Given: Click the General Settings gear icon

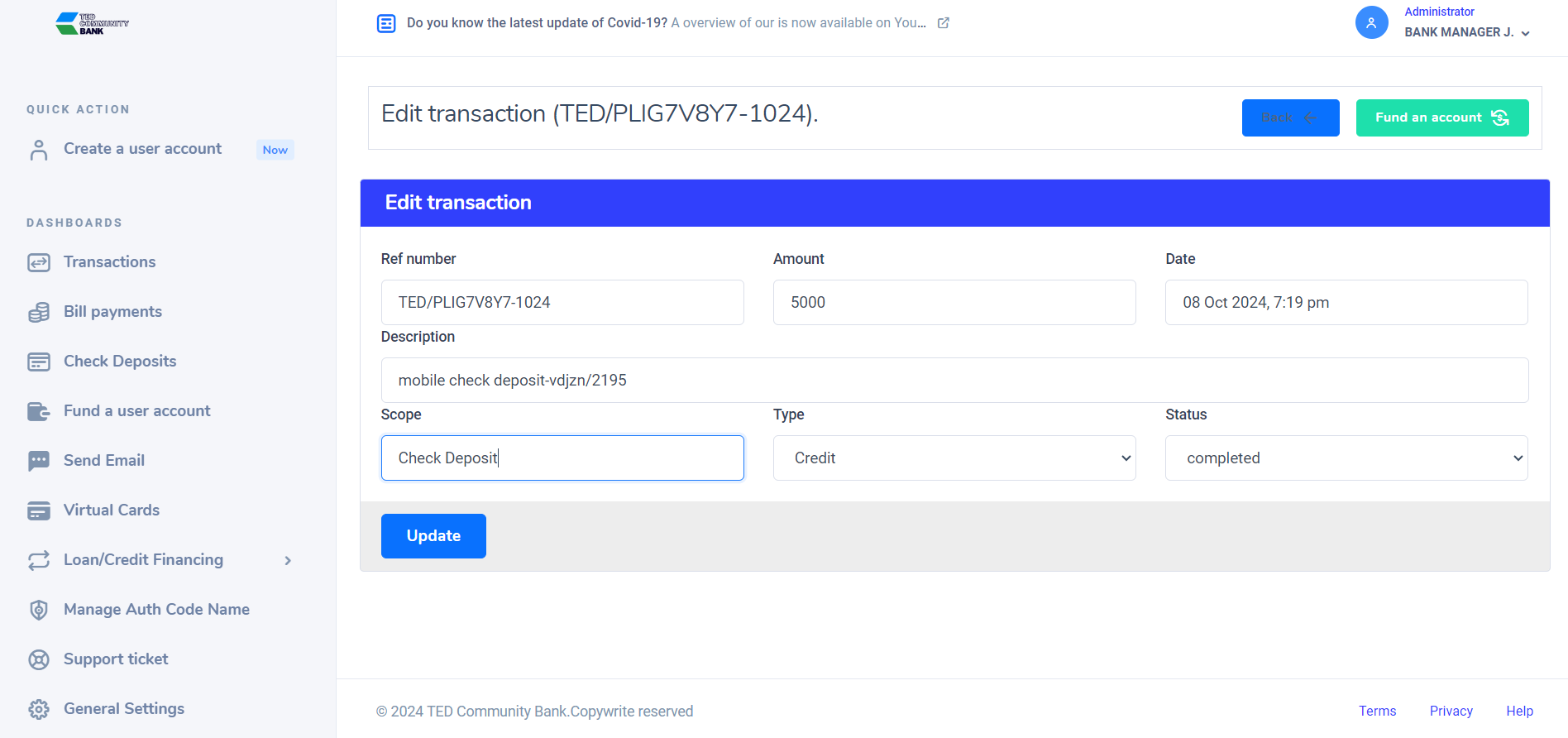Looking at the screenshot, I should tap(39, 709).
